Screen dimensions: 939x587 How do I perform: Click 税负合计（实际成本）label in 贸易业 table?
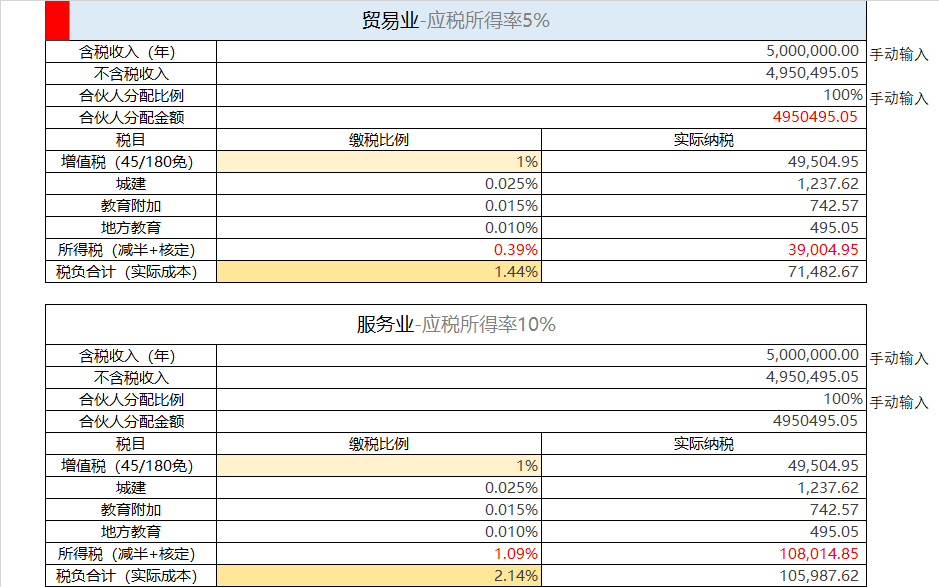point(131,271)
